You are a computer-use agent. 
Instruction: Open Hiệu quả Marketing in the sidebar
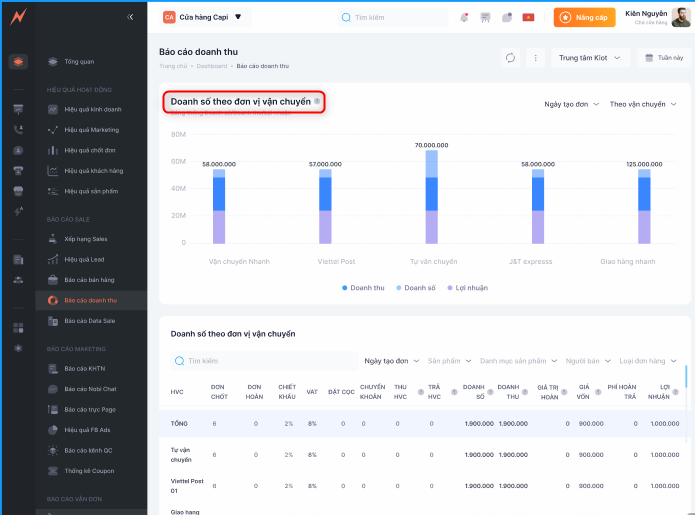91,130
